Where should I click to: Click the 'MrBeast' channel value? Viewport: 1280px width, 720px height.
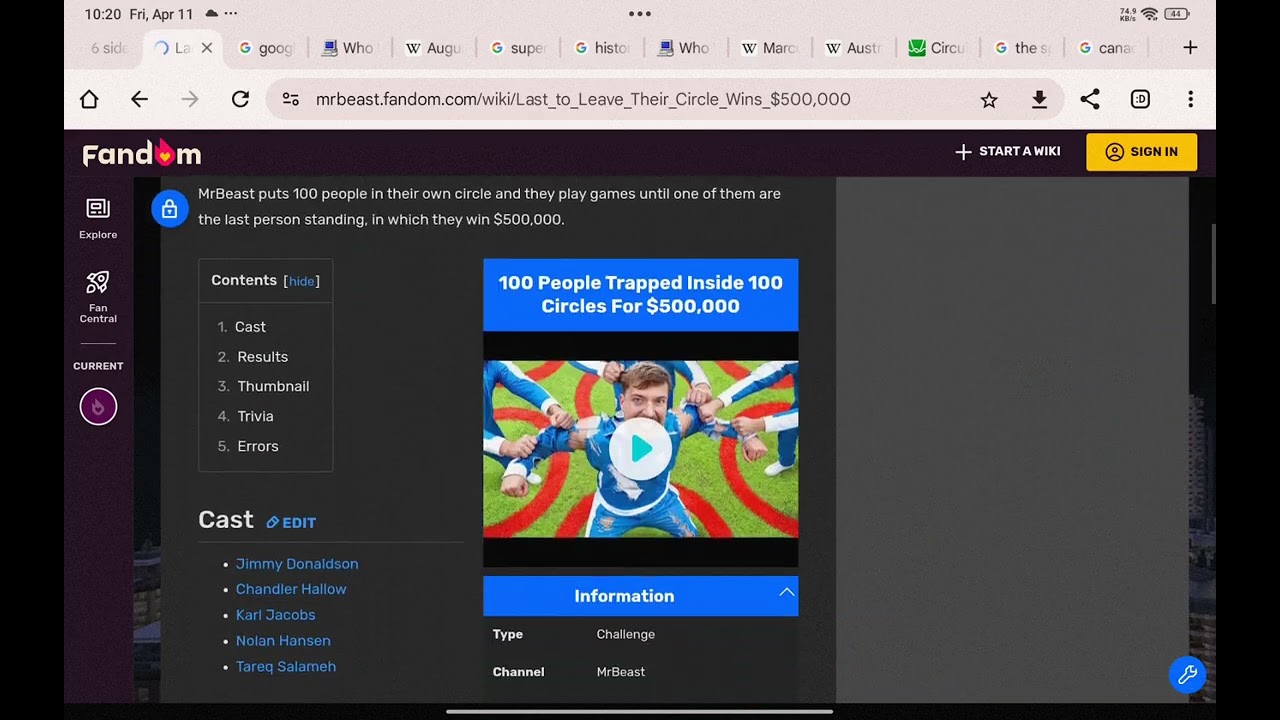(x=621, y=672)
